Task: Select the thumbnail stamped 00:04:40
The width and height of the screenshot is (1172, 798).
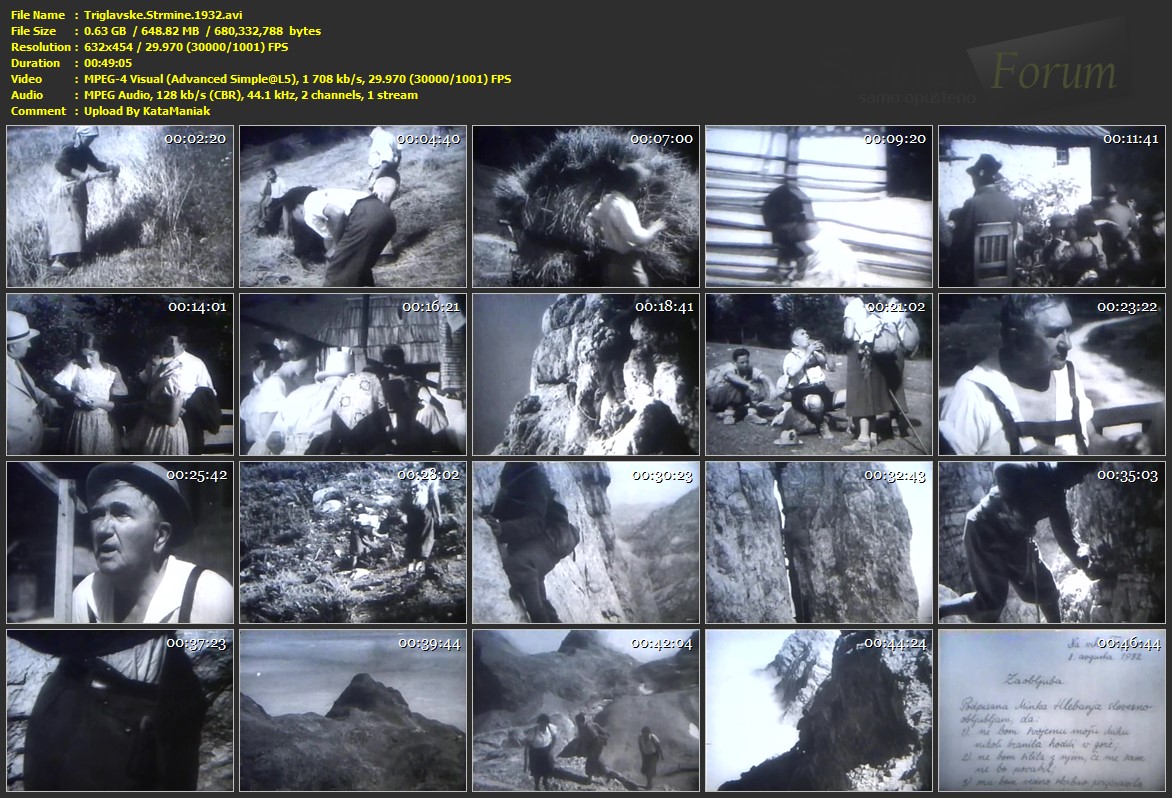Action: (353, 206)
